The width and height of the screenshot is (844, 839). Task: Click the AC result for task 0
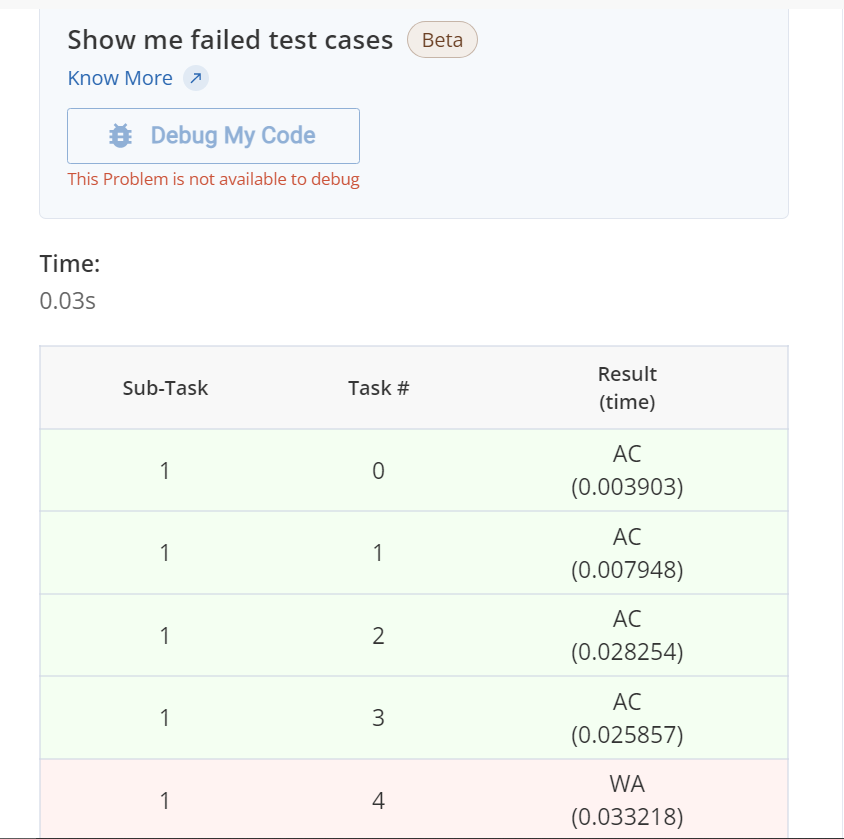[x=627, y=470]
